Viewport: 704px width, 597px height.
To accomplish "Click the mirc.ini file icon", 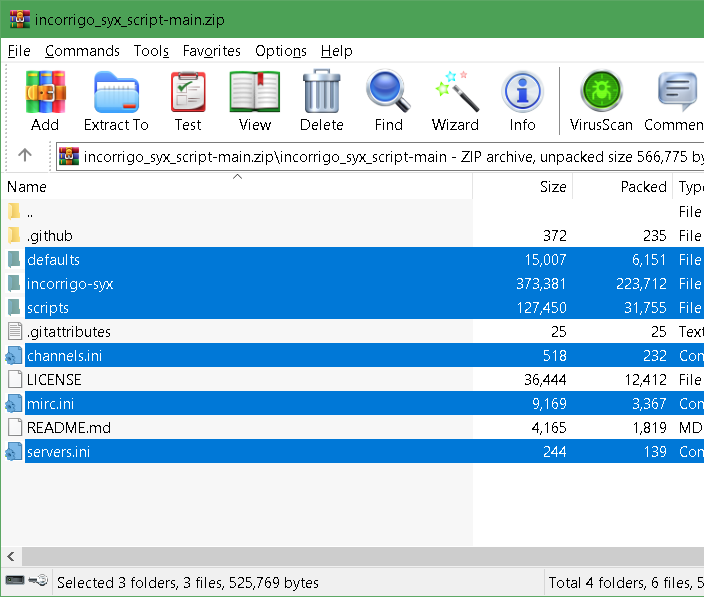I will 14,404.
